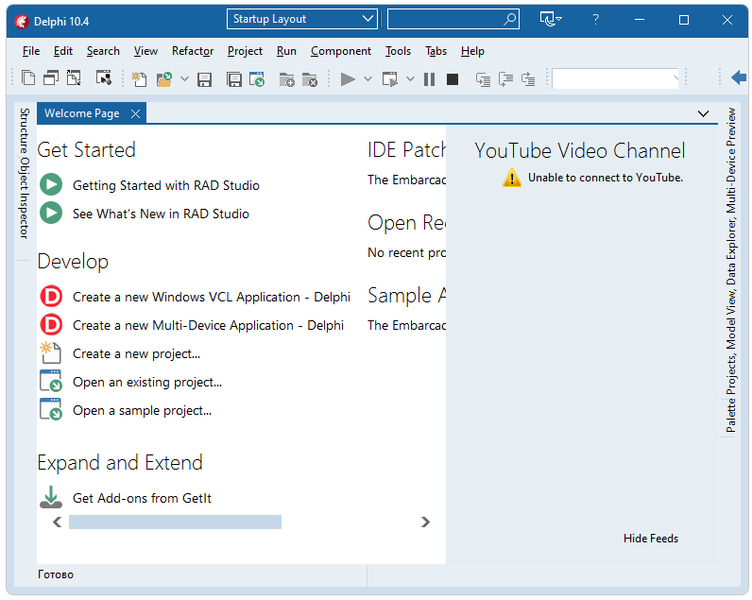Image resolution: width=752 pixels, height=600 pixels.
Task: Click the blue back arrow icon
Action: point(739,77)
